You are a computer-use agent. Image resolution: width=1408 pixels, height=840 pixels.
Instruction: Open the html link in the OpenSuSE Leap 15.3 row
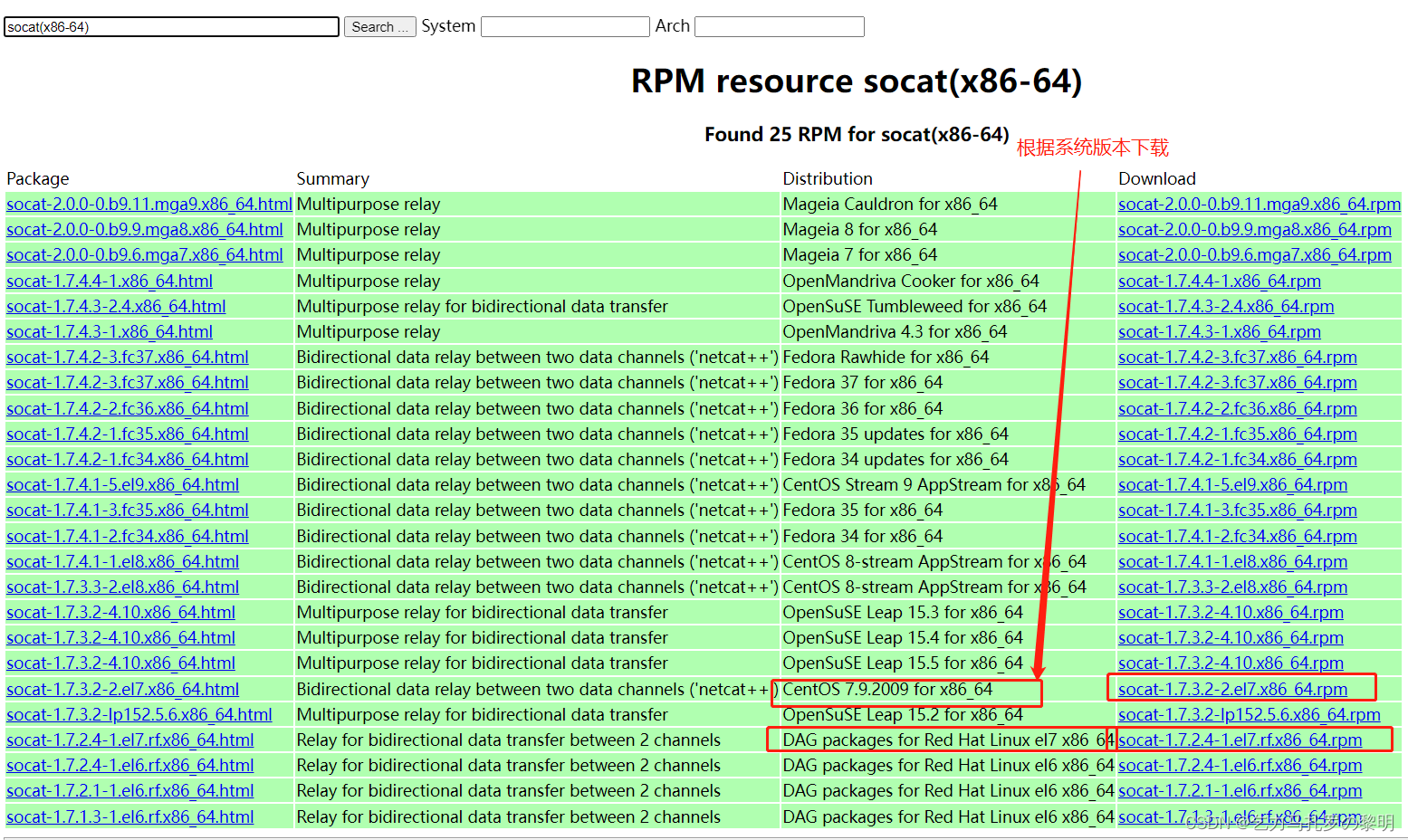[120, 613]
